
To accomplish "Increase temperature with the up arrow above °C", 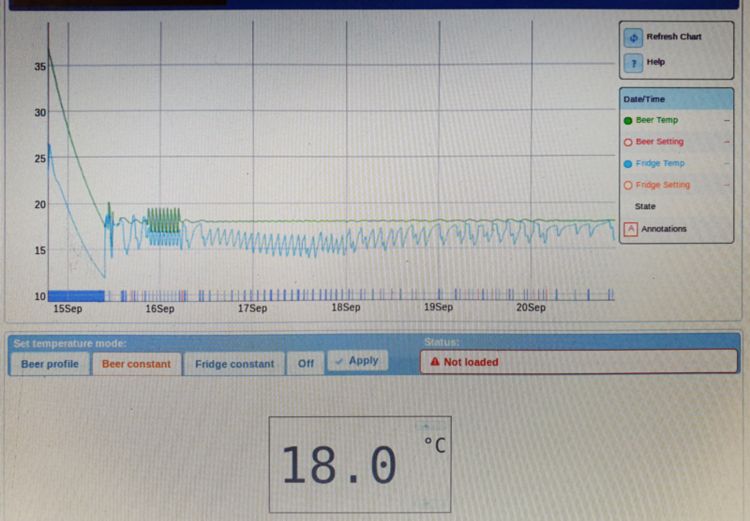I will point(427,426).
